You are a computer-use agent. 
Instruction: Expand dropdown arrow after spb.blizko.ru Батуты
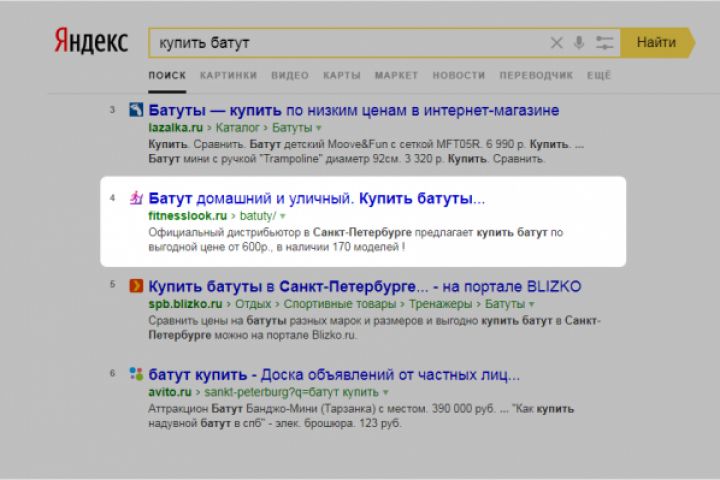(x=532, y=305)
